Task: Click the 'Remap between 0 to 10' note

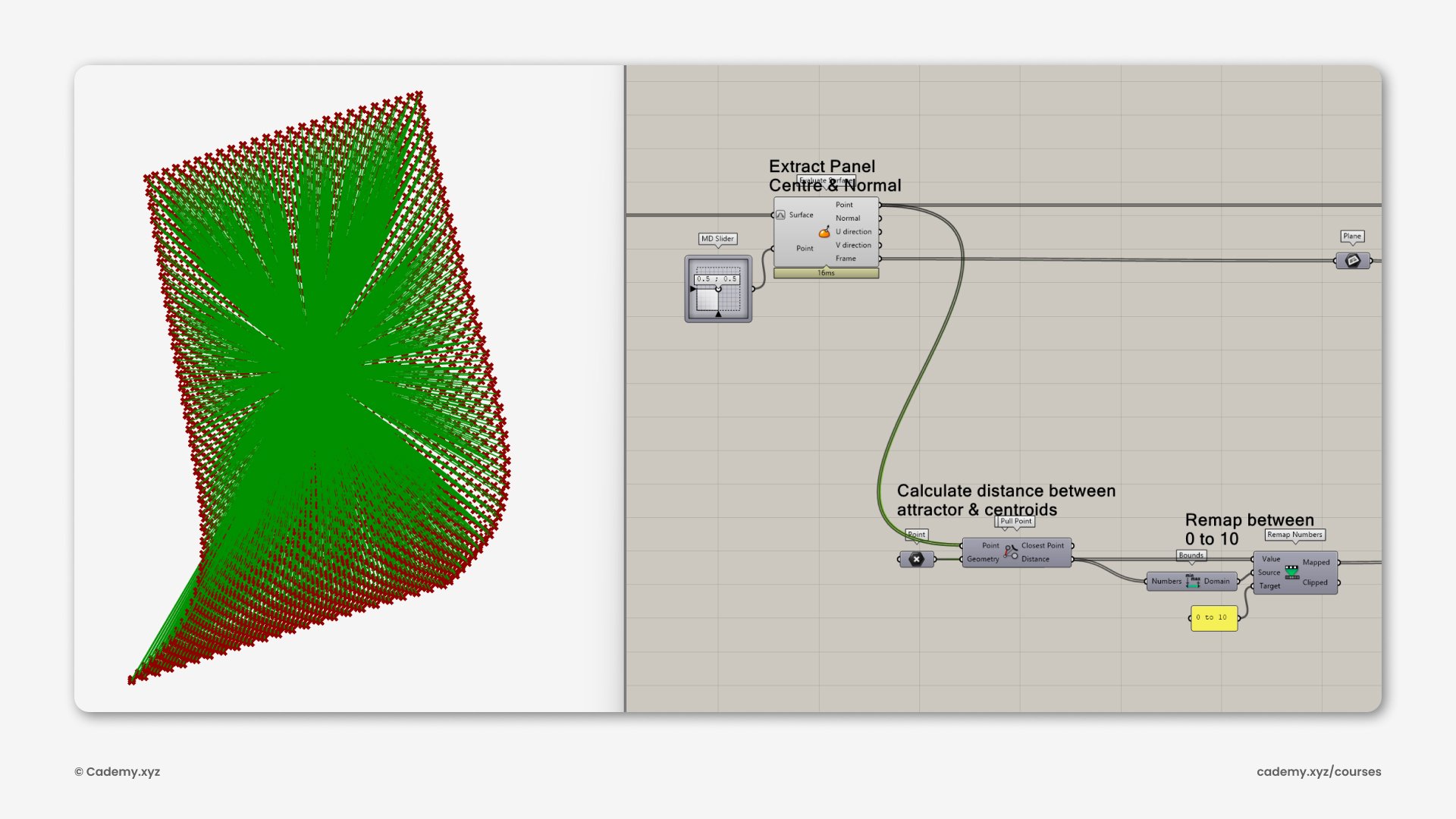Action: 1249,529
